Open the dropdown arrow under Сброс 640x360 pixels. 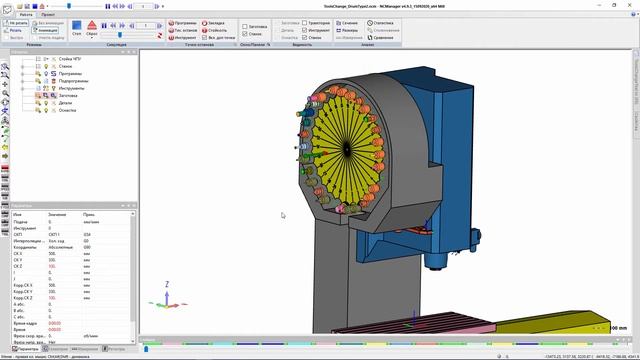[92, 38]
